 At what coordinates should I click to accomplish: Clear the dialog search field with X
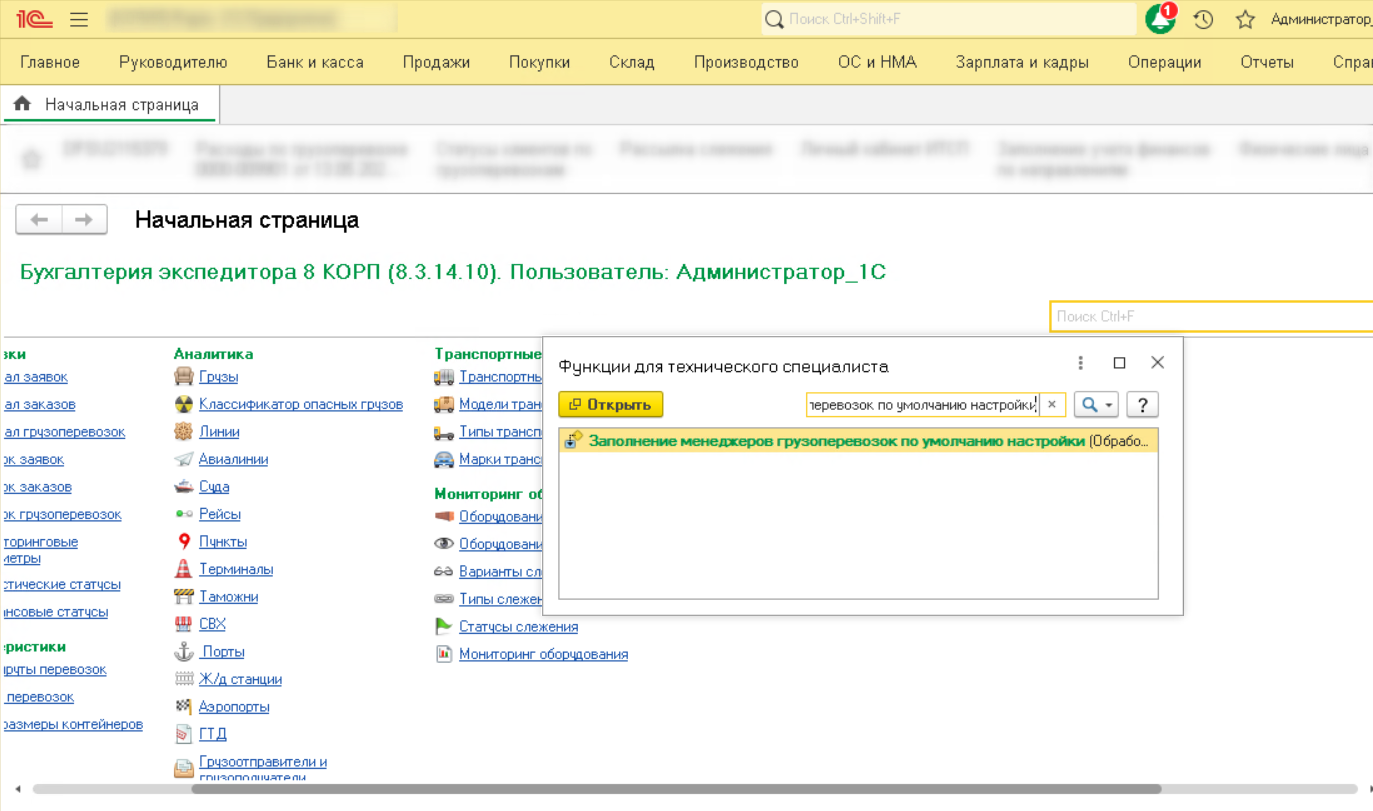[1052, 405]
